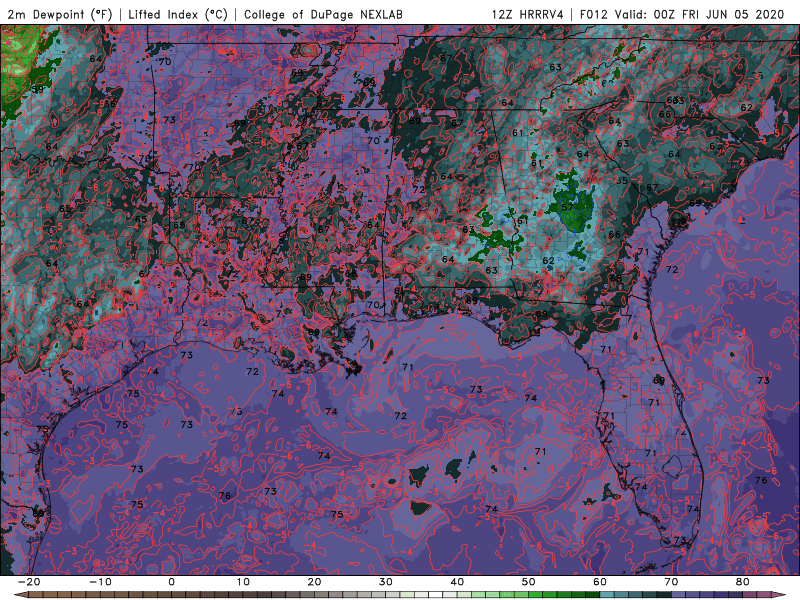Viewport: 800px width, 600px height.
Task: Click the -10 label on the color scale
Action: point(100,582)
